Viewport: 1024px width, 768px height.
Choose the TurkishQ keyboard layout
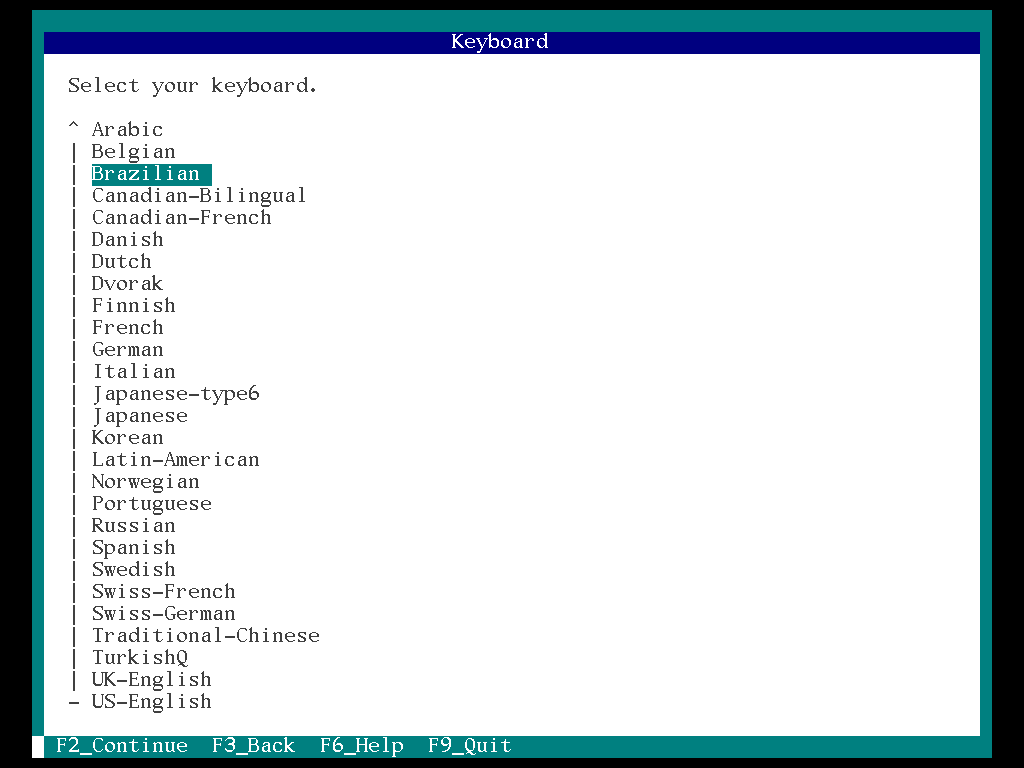click(139, 658)
